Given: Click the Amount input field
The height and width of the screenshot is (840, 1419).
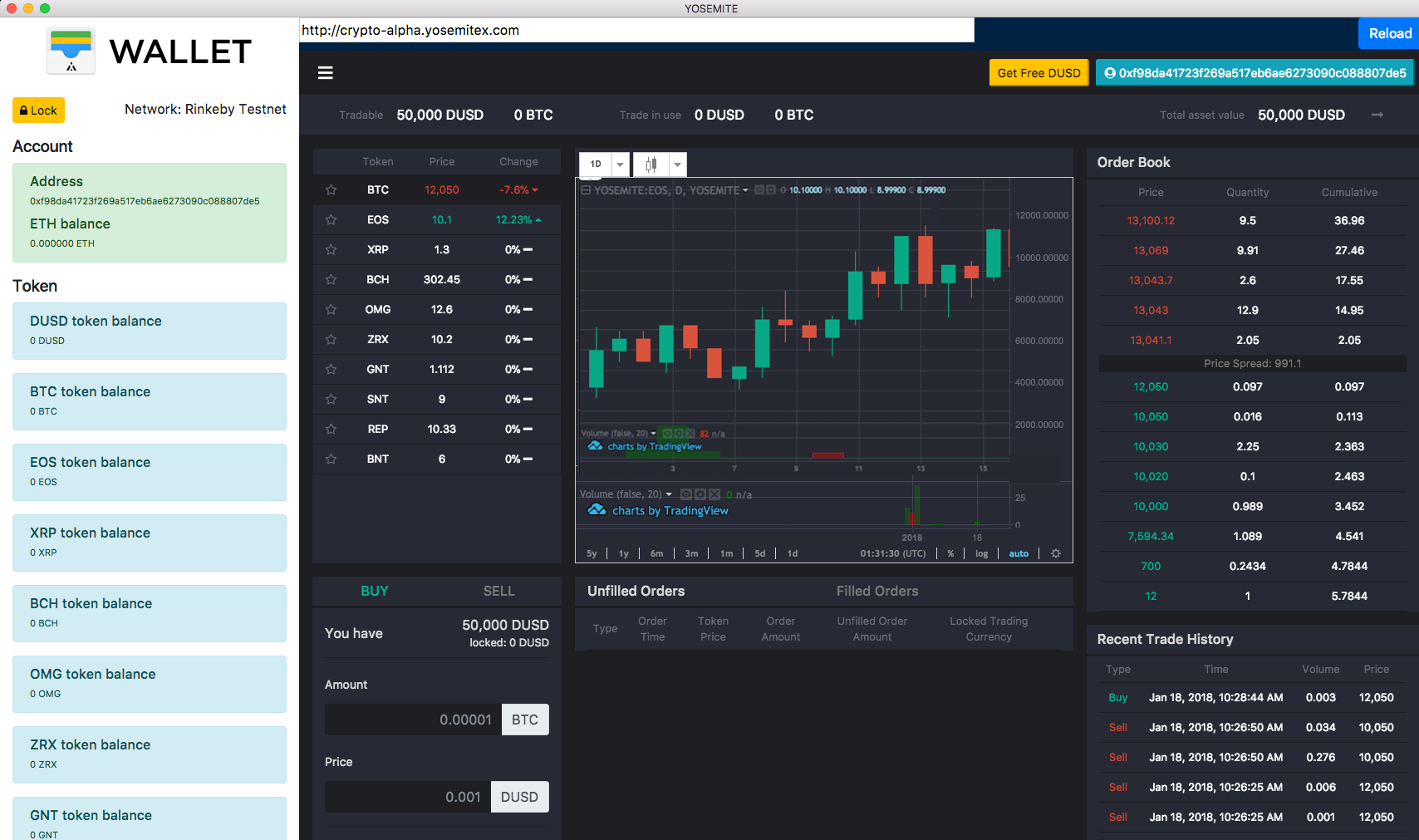Looking at the screenshot, I should (x=413, y=720).
